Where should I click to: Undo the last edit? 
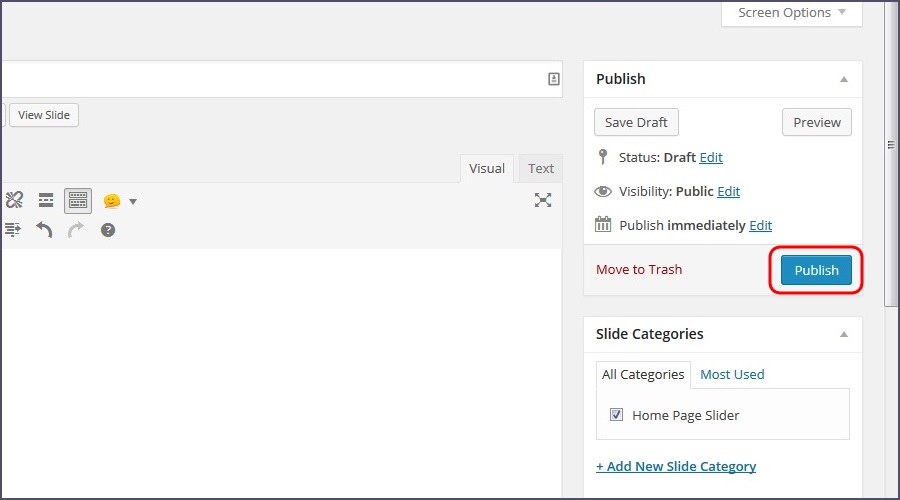[44, 230]
